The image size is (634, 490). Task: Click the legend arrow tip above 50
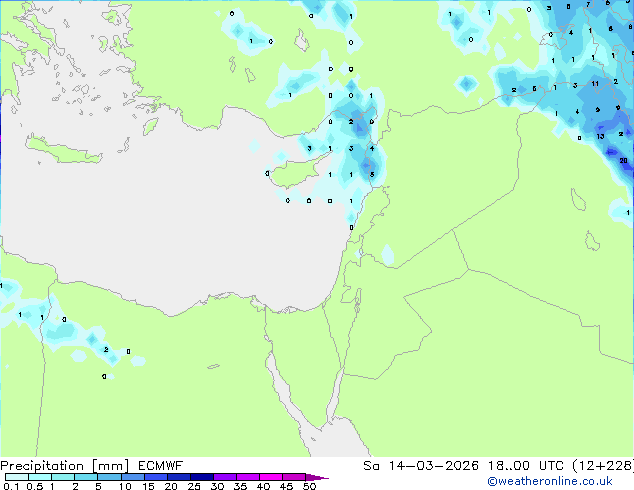tap(317, 477)
